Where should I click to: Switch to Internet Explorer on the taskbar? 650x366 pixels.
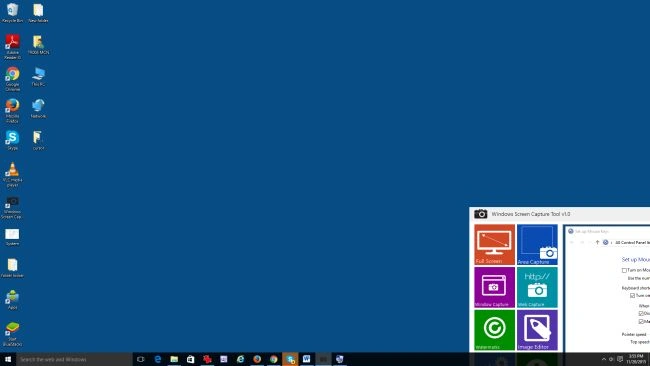240,359
